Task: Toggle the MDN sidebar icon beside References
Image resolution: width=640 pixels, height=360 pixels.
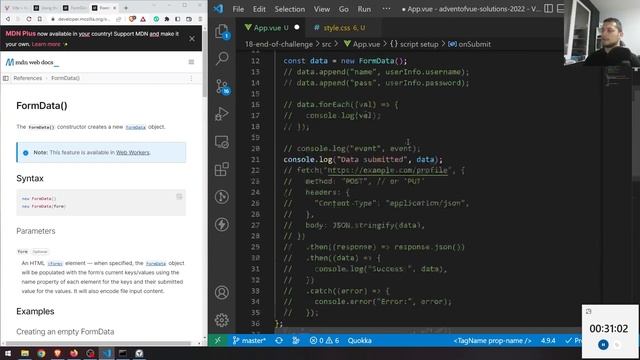Action: pos(6,78)
